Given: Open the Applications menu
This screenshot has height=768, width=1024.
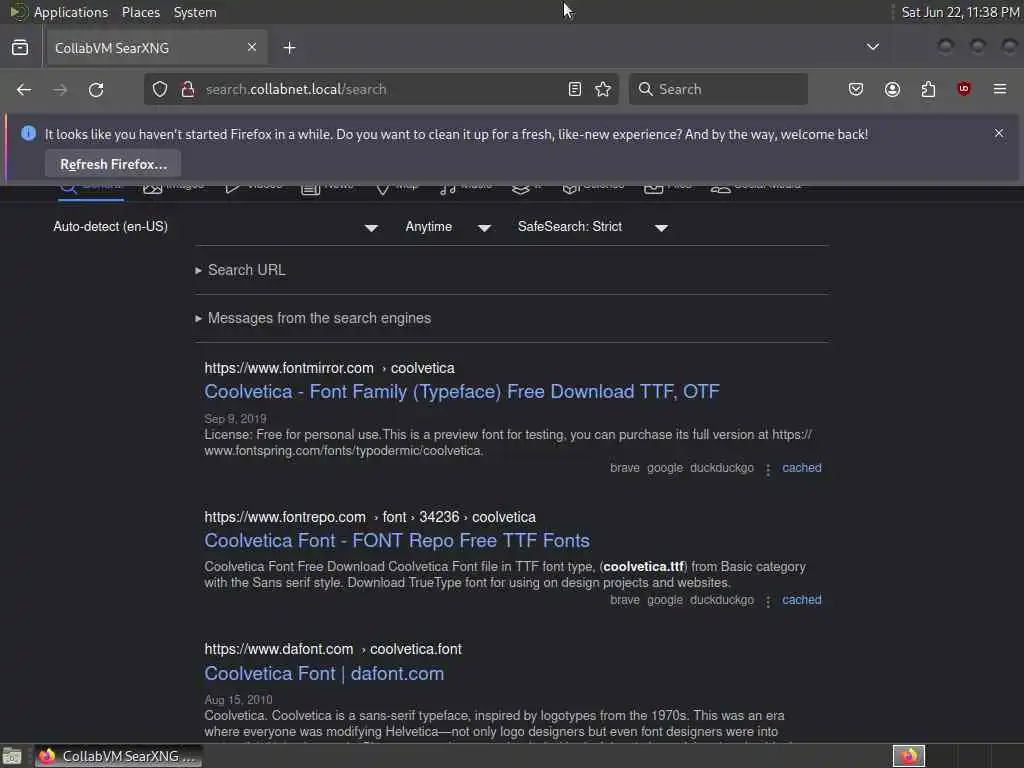Looking at the screenshot, I should click(71, 12).
